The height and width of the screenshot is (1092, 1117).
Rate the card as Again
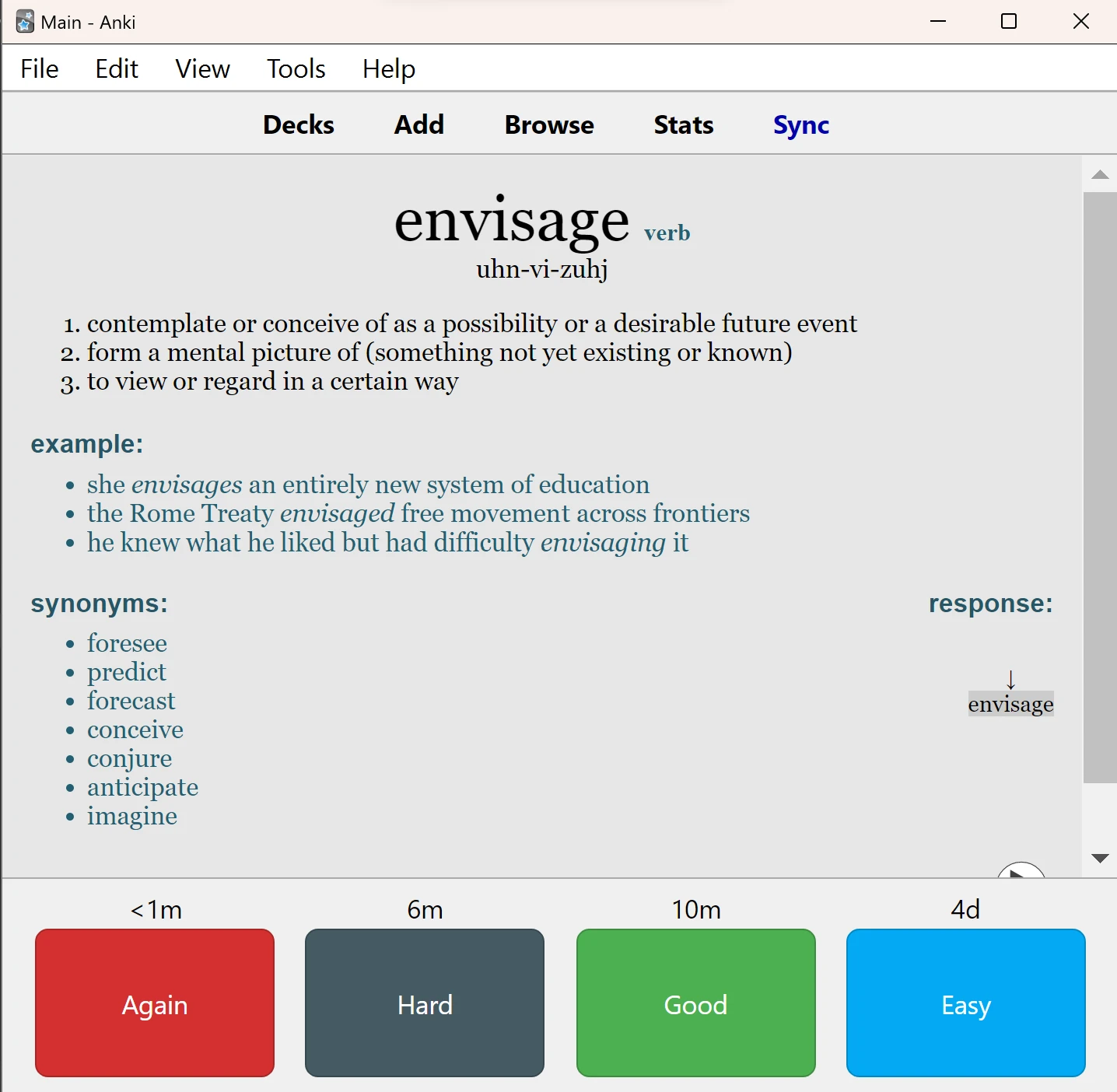click(155, 1003)
